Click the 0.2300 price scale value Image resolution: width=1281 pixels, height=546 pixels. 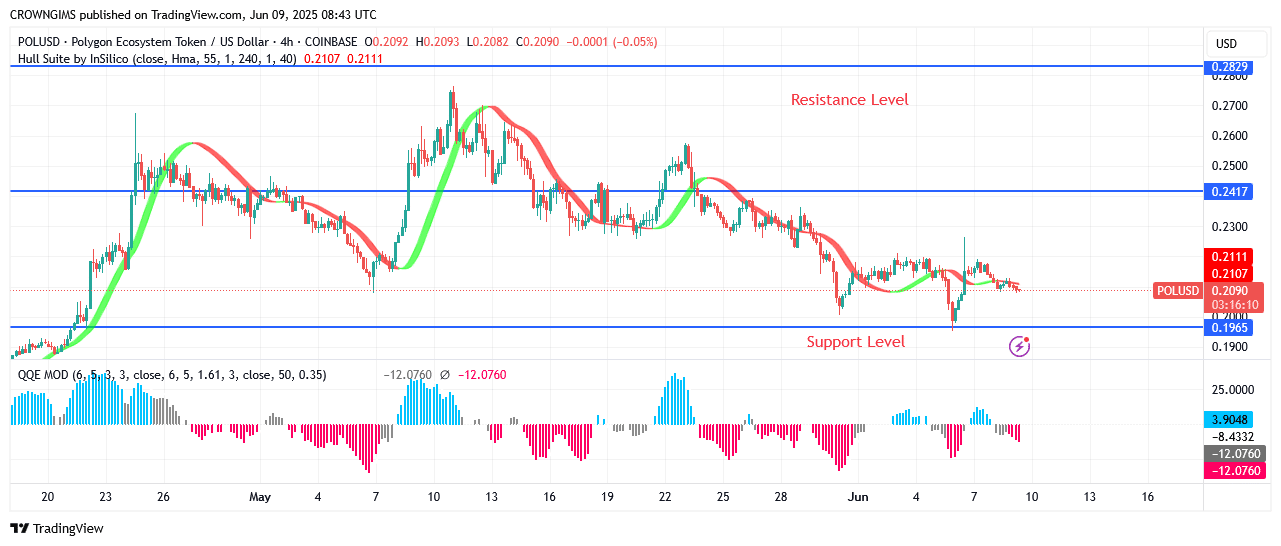1231,227
